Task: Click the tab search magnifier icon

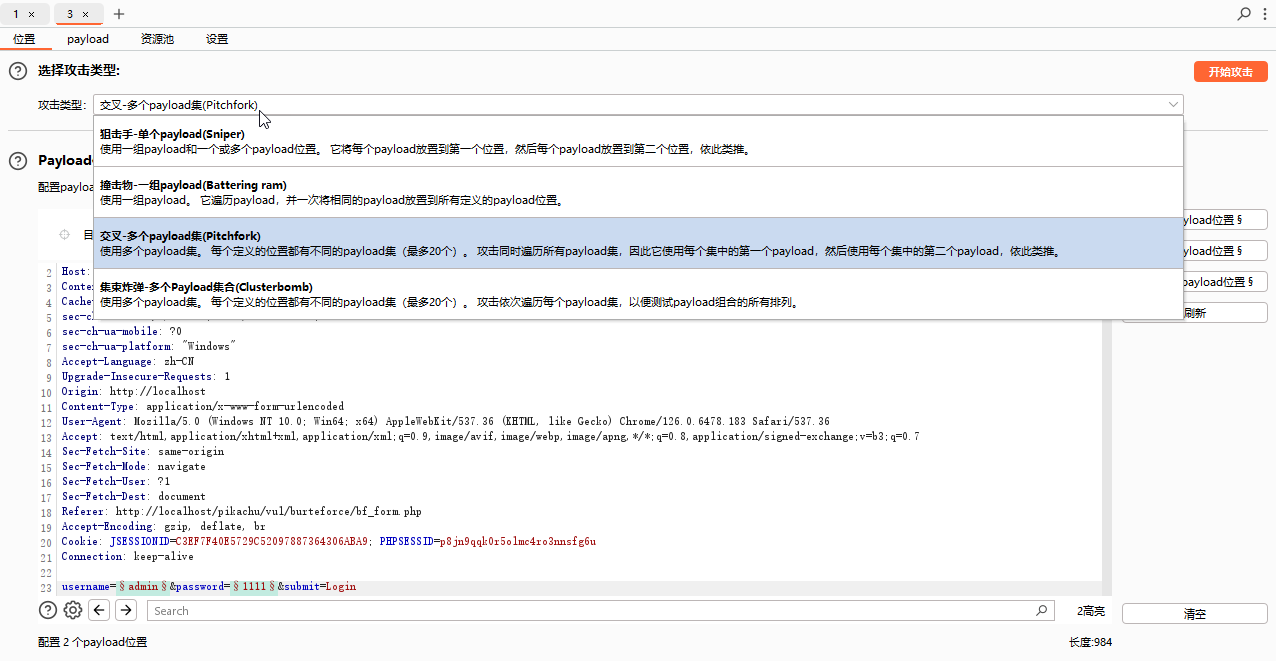Action: coord(1244,14)
